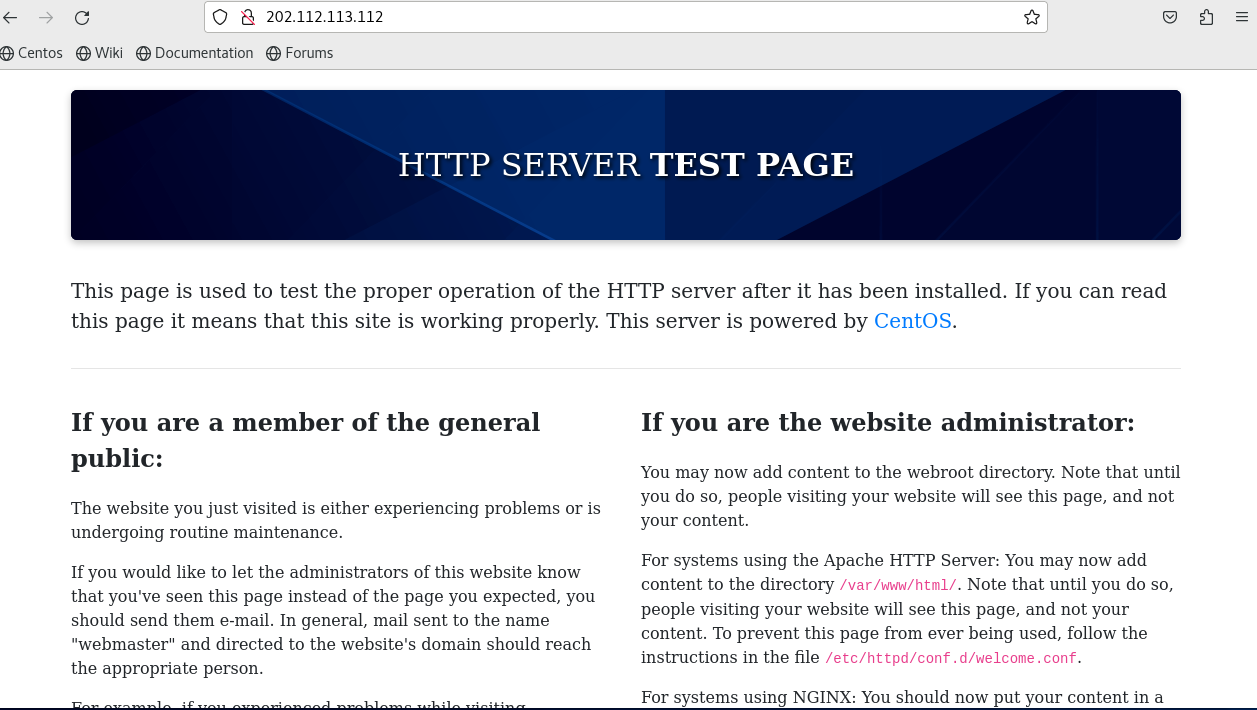Screen dimensions: 1257x710
Task: Show the insecure connection padlock info
Action: point(248,17)
